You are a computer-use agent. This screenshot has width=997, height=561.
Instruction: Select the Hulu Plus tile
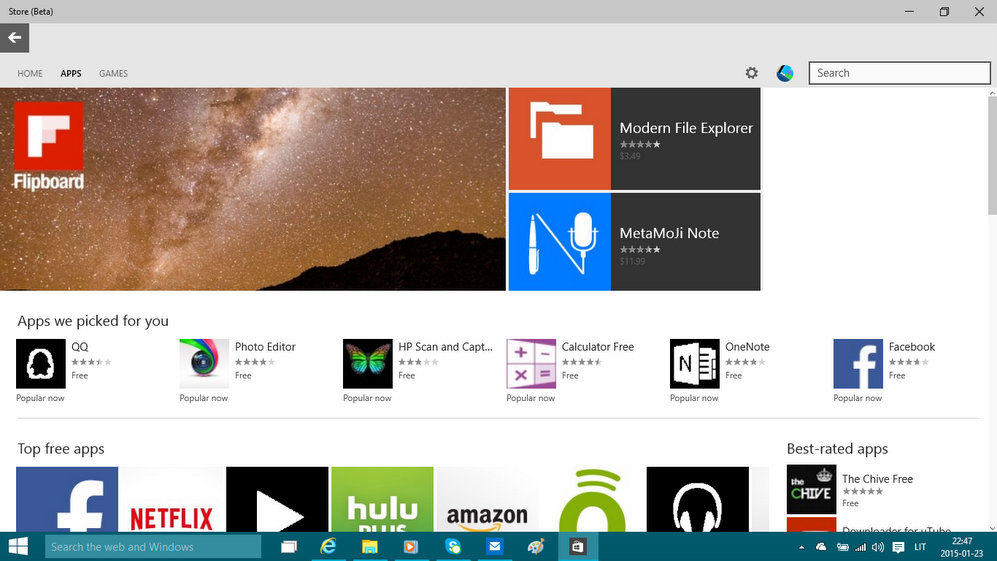382,500
